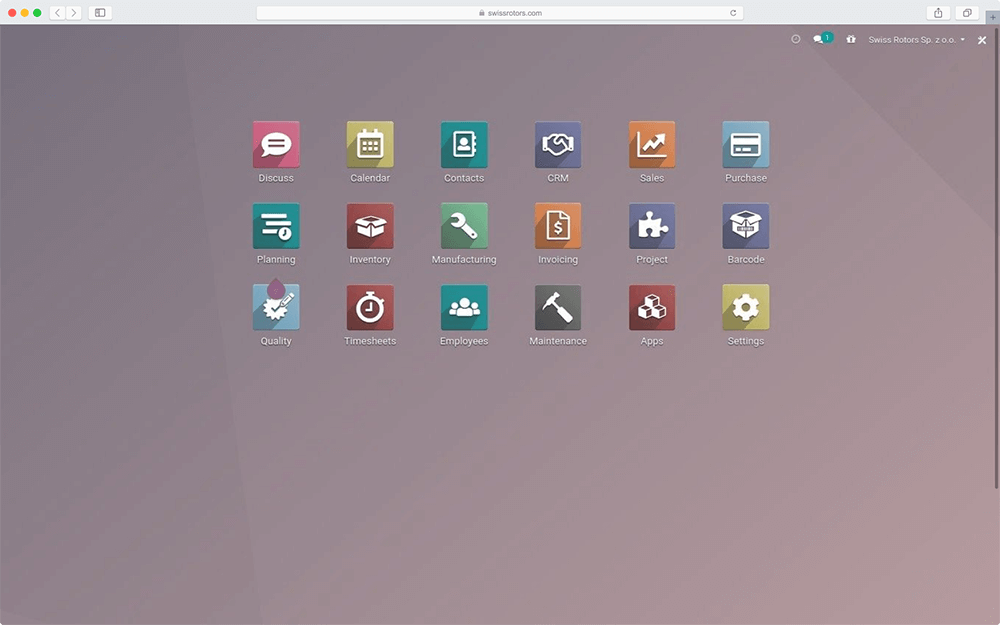Launch the Sales app

coord(652,145)
